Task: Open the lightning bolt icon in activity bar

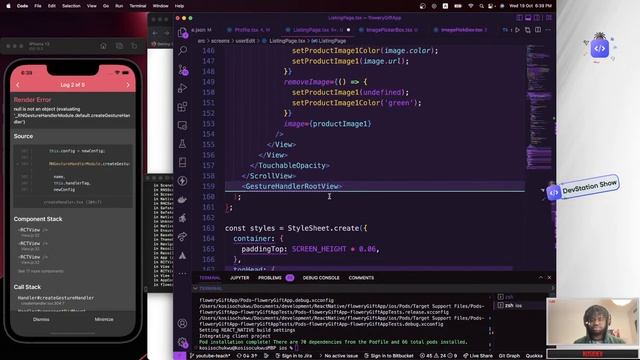Action: point(182,181)
